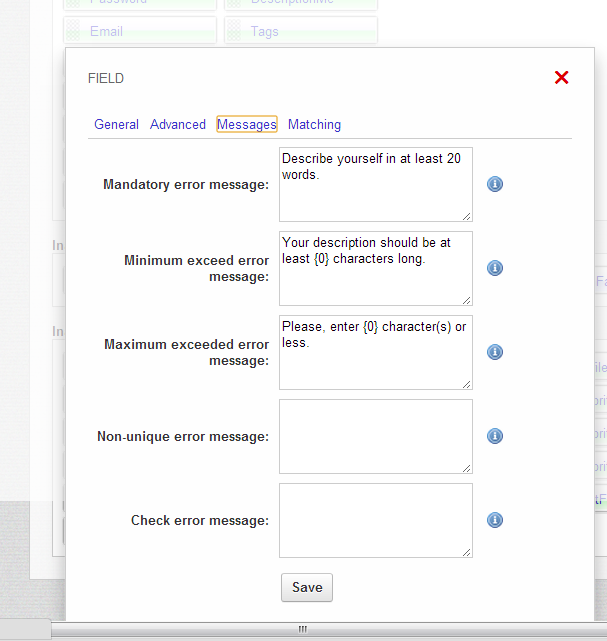
Task: Go to the Matching tab
Action: [x=314, y=125]
